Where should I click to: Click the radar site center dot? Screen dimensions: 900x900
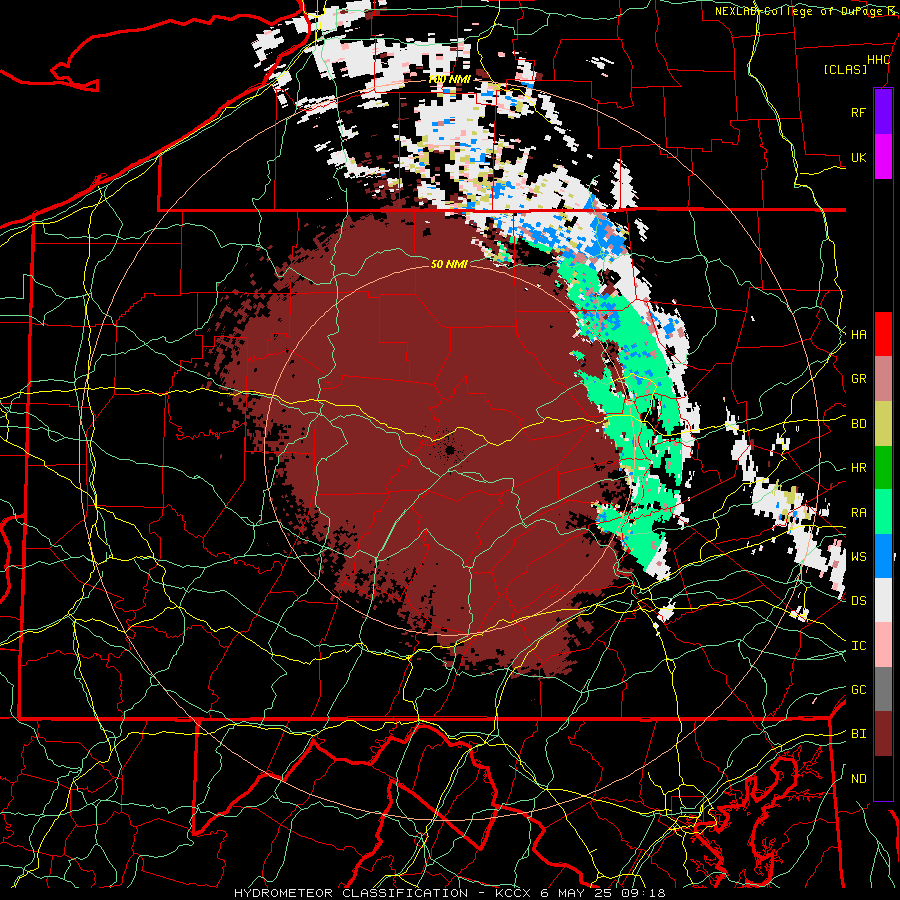449,449
